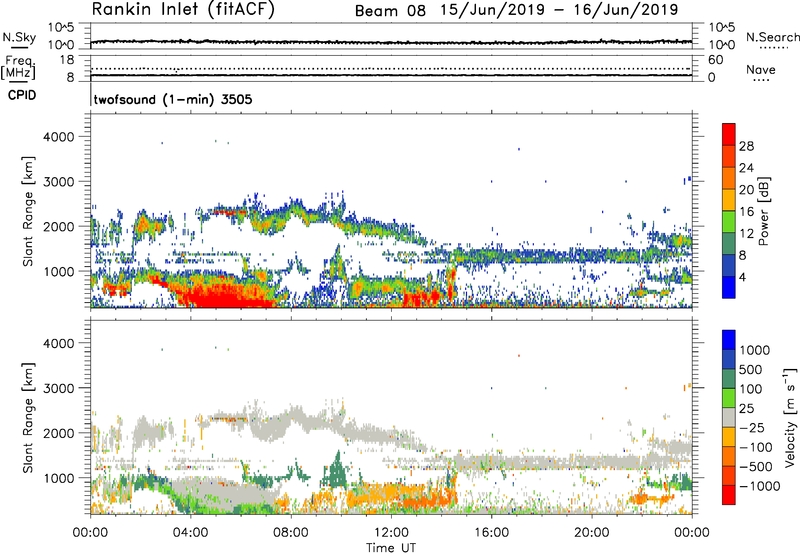
Task: Click the red top segment of Power colorbar
Action: (729, 134)
